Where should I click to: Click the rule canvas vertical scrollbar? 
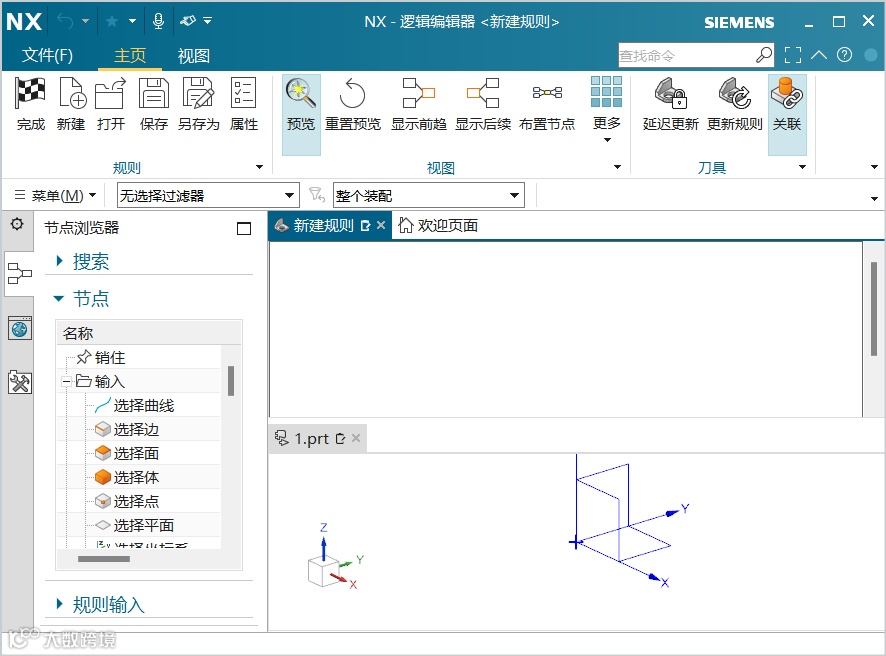(874, 309)
